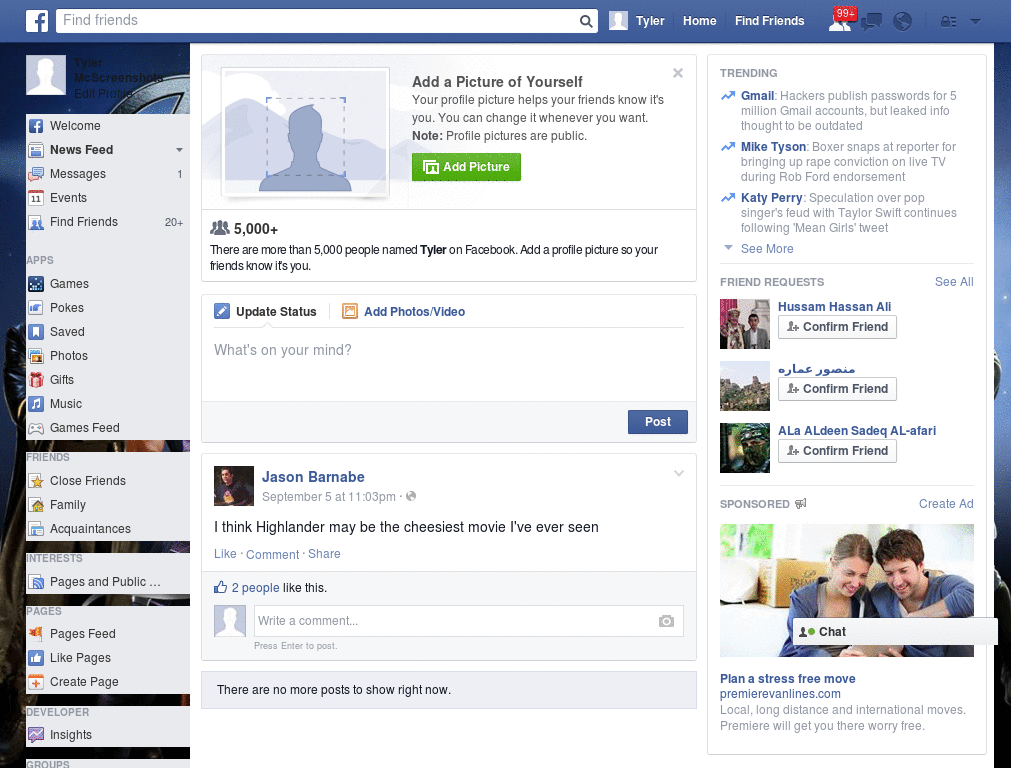This screenshot has width=1024, height=768.
Task: Go to Home in top bar
Action: click(699, 21)
